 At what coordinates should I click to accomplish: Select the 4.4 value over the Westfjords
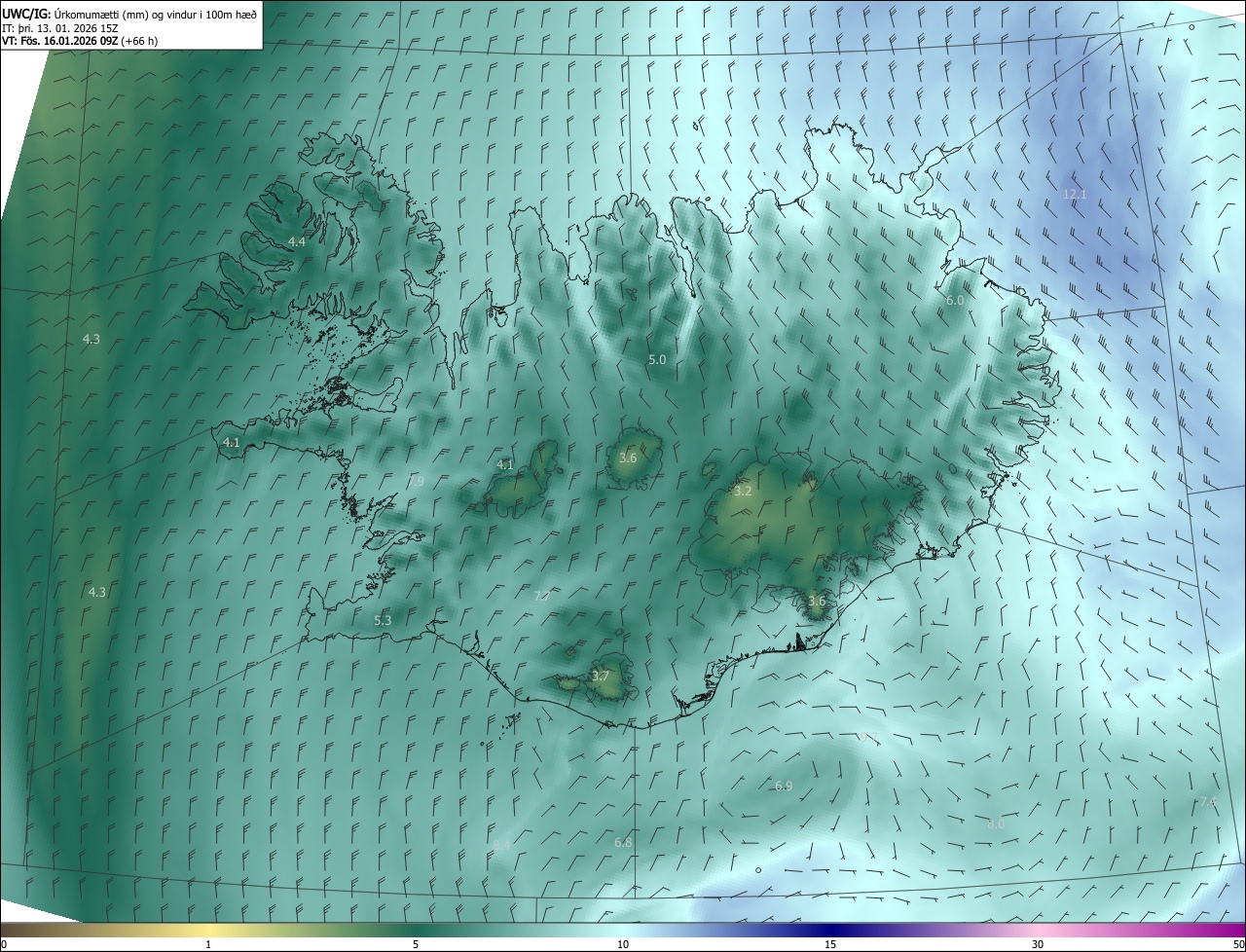pyautogui.click(x=296, y=241)
